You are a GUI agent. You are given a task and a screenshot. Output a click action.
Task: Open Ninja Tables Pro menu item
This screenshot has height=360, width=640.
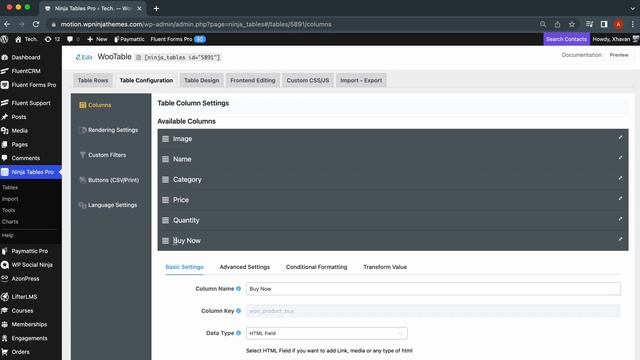click(31, 172)
